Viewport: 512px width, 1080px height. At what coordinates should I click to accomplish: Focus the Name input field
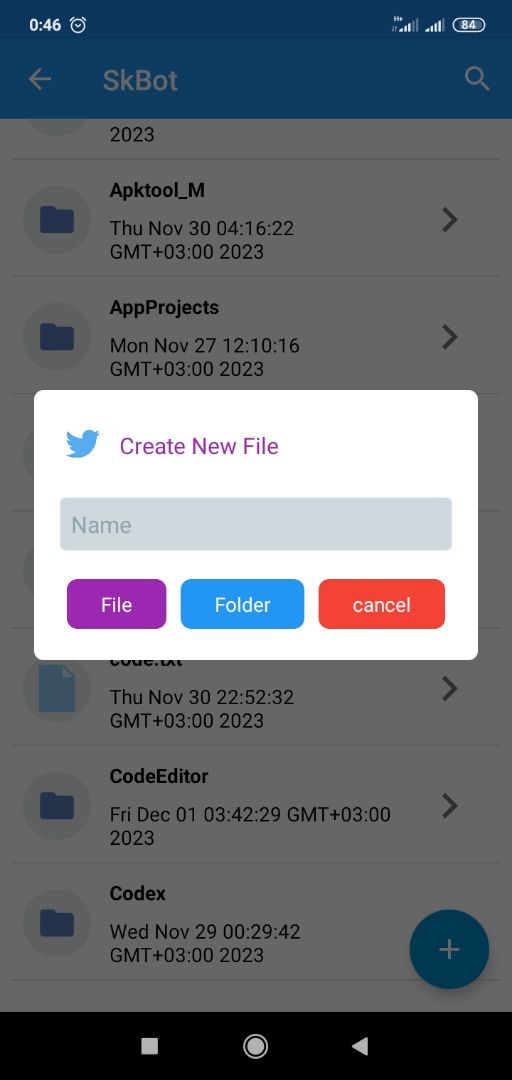coord(256,524)
